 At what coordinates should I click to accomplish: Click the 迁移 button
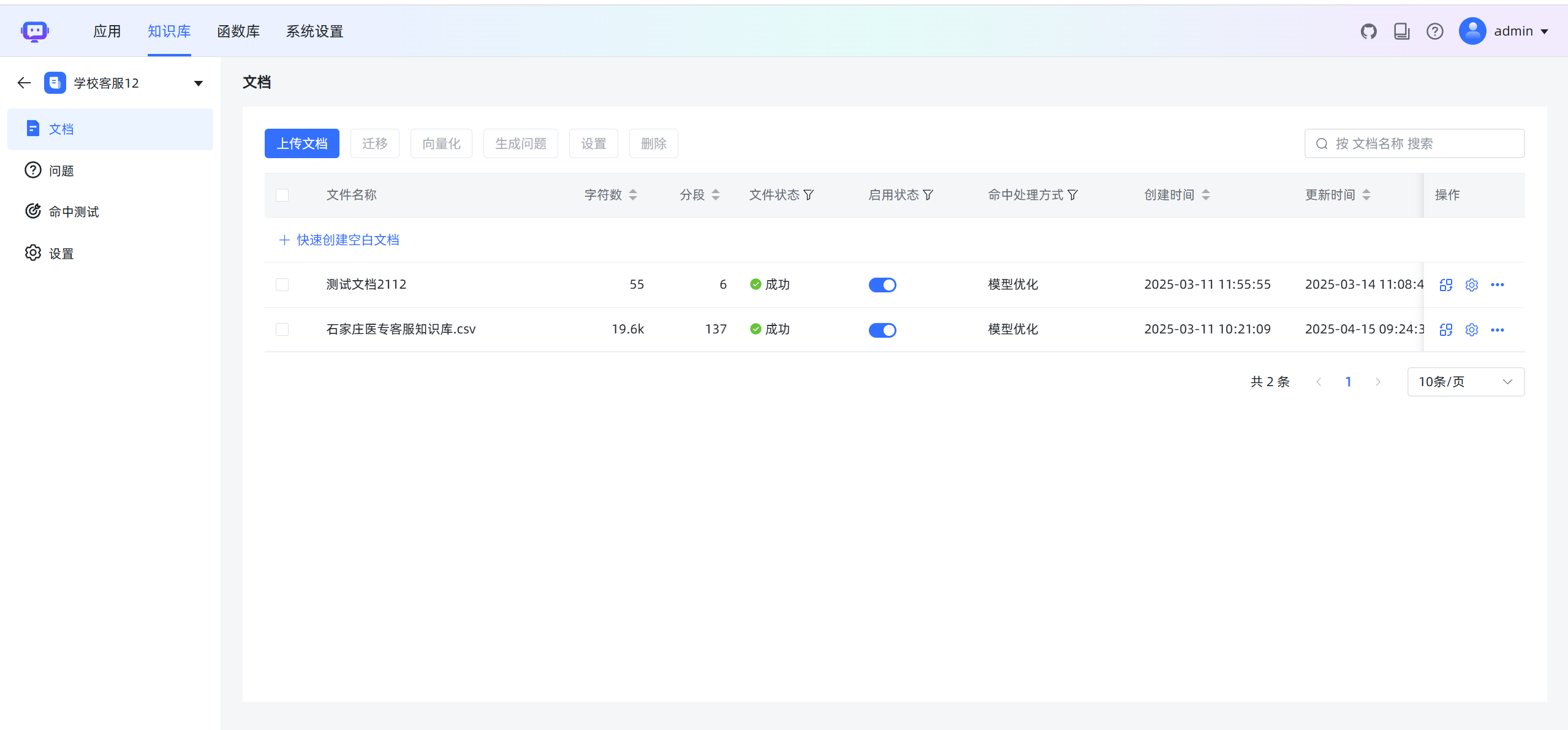374,143
